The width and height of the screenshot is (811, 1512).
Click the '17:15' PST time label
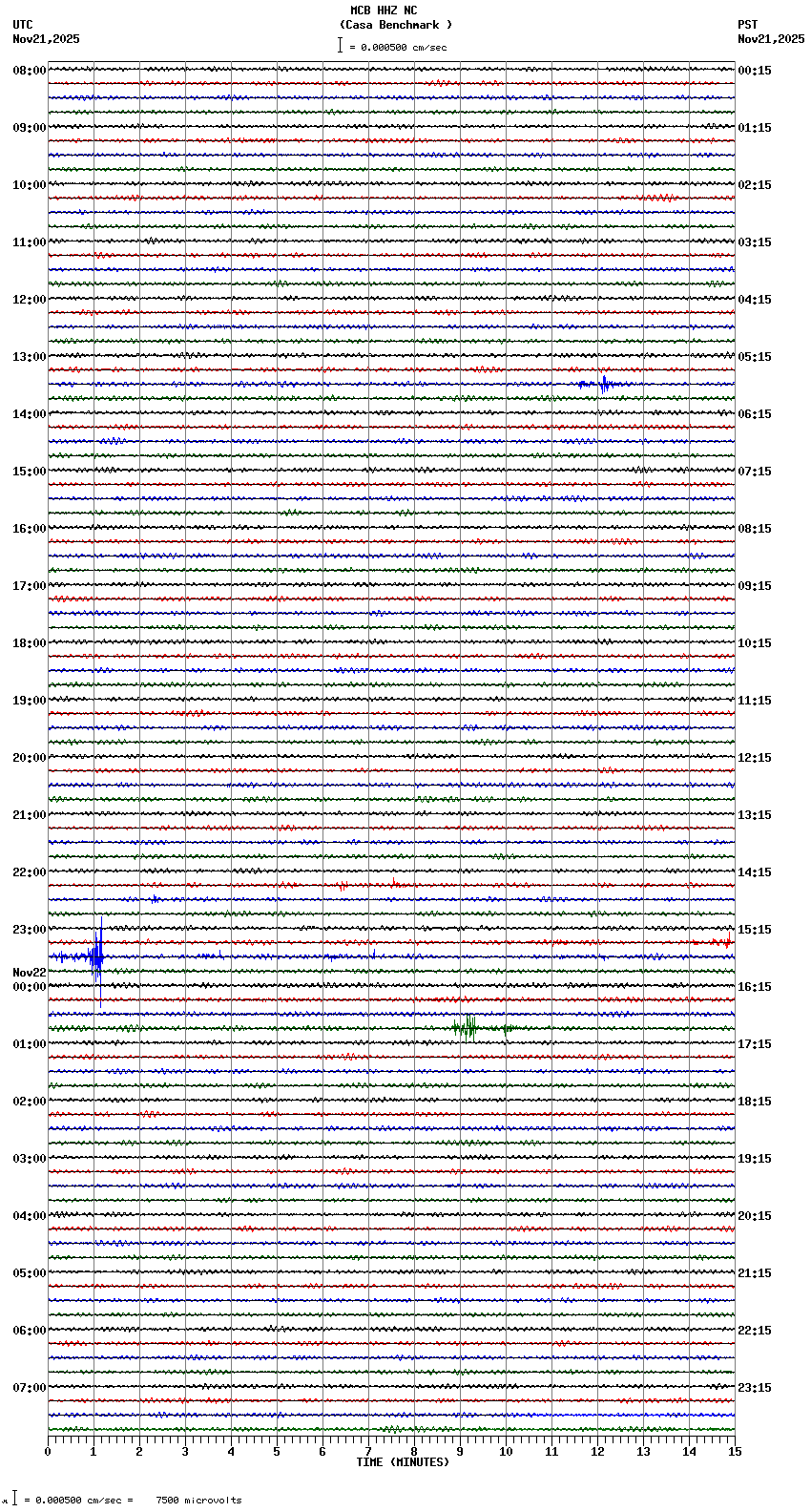[x=755, y=1044]
